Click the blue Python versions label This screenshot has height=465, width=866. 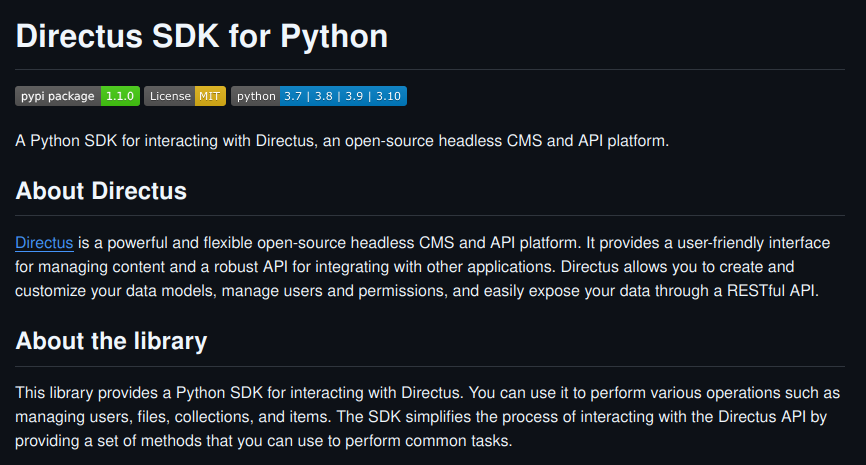342,96
